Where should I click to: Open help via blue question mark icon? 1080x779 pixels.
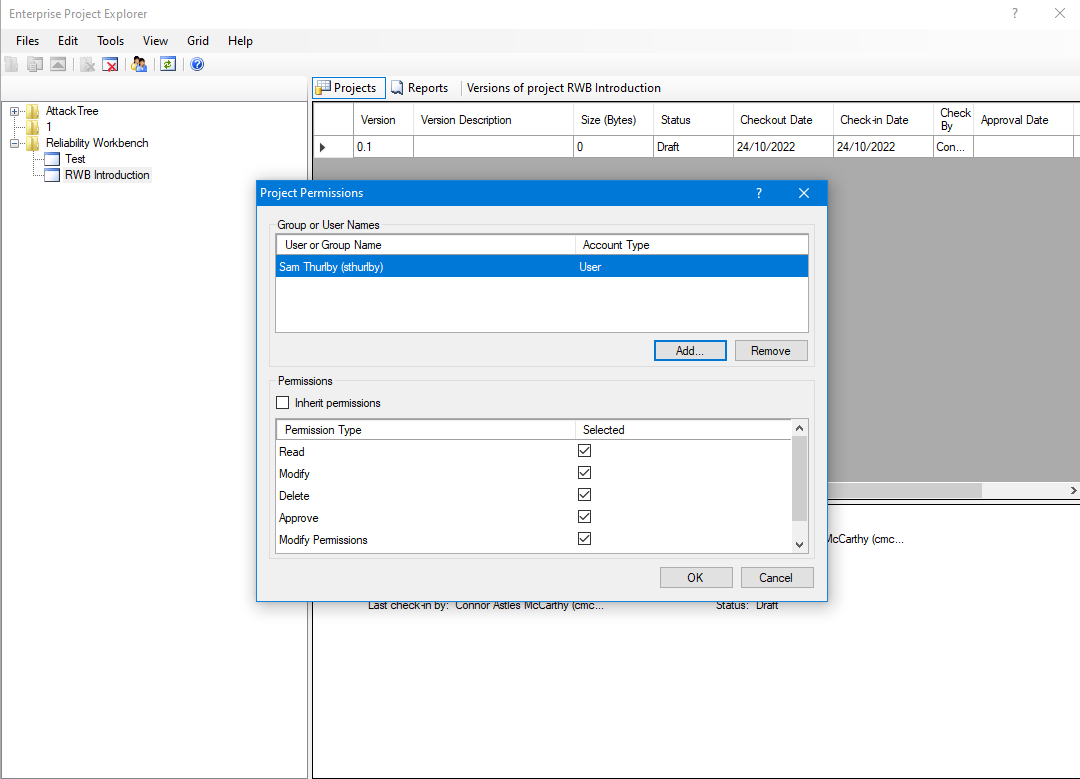[197, 64]
